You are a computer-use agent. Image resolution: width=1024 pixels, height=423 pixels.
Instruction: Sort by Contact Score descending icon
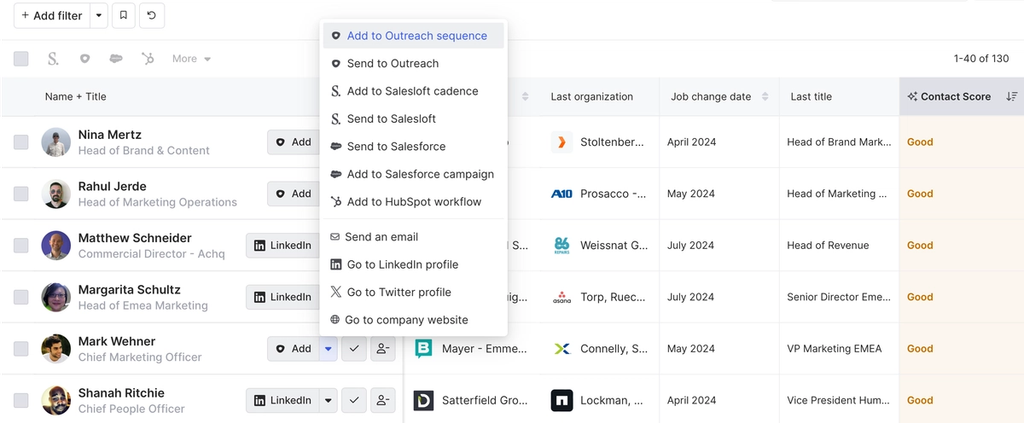[1012, 97]
